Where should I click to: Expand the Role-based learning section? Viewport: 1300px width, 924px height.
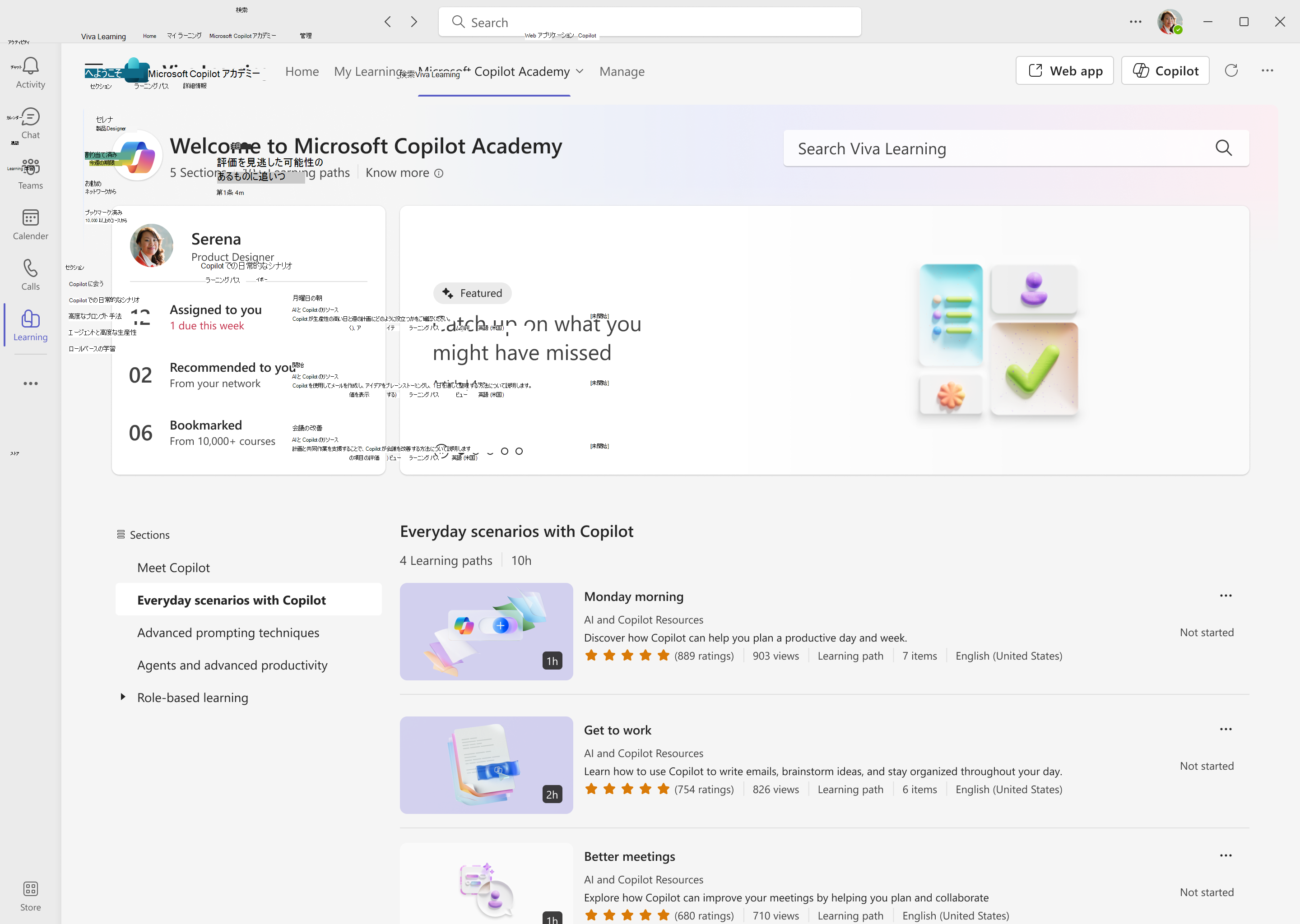coord(122,697)
